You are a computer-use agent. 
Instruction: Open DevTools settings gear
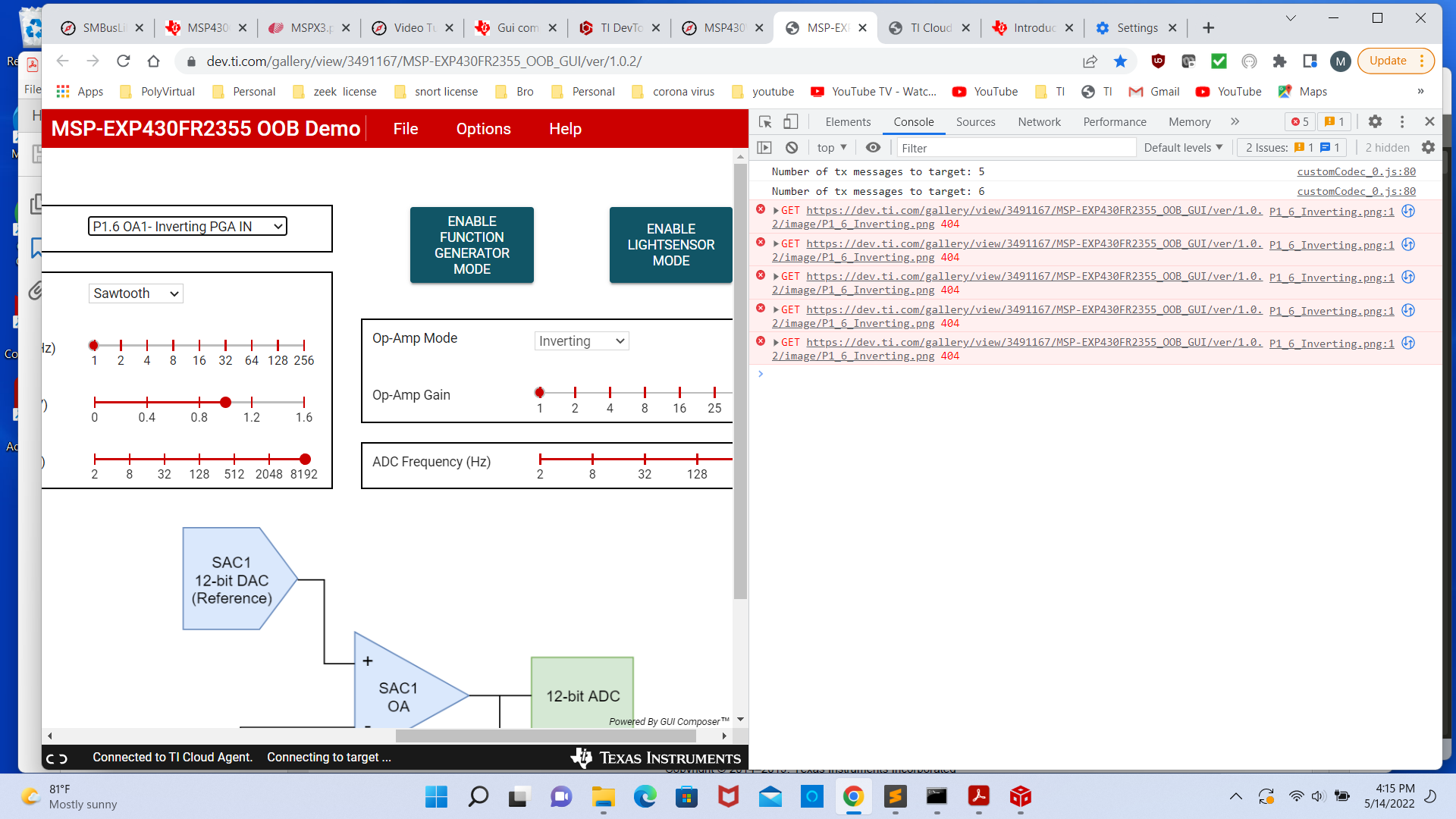click(1375, 121)
